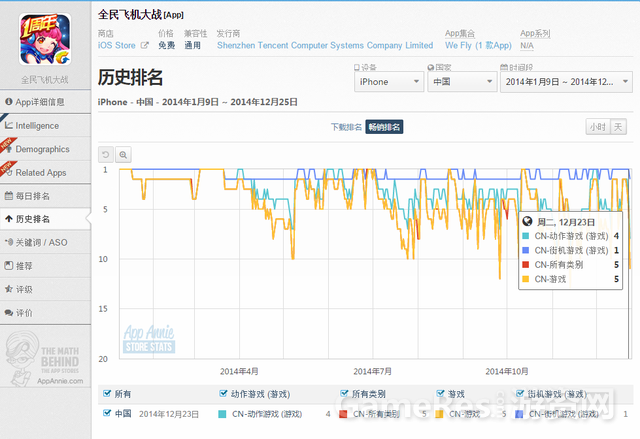Open the iOS Store link
640x439 pixels.
click(117, 45)
